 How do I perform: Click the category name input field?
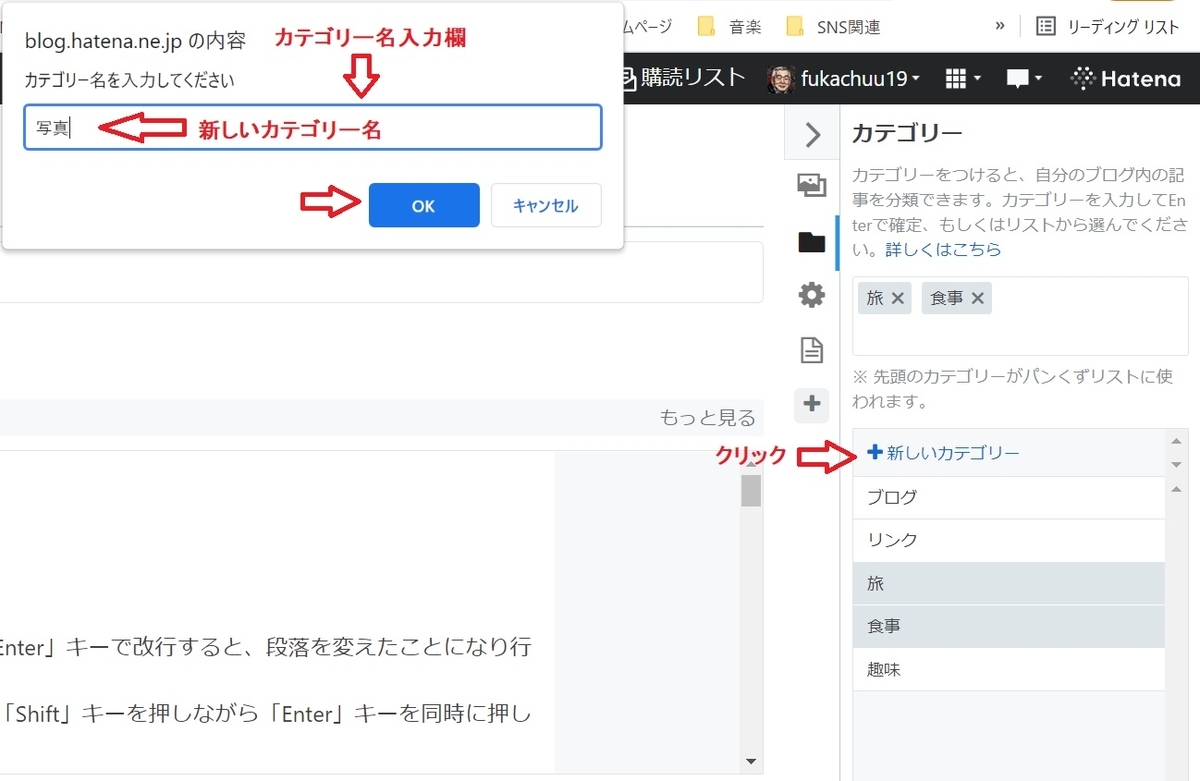tap(312, 127)
